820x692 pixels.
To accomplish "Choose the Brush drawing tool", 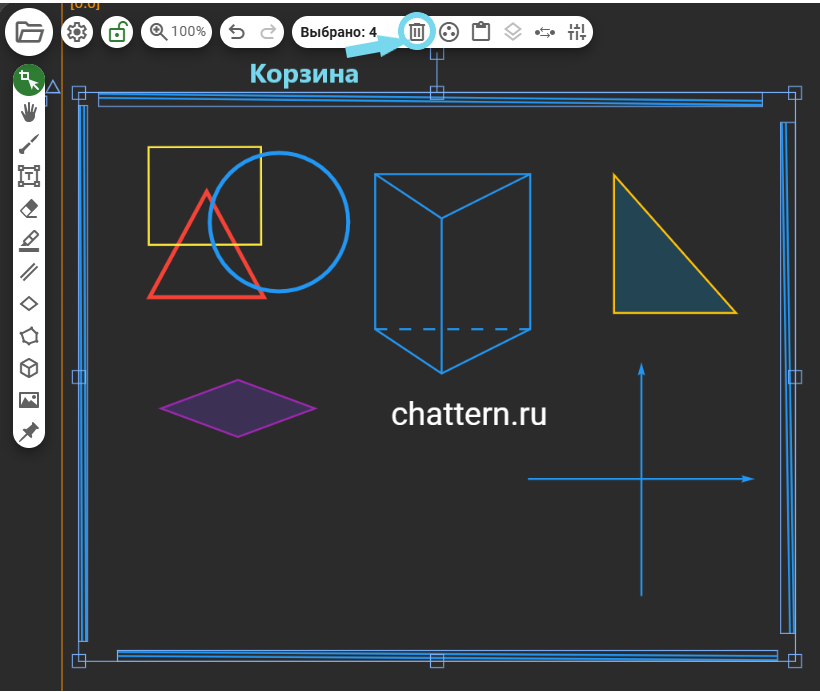I will point(29,144).
